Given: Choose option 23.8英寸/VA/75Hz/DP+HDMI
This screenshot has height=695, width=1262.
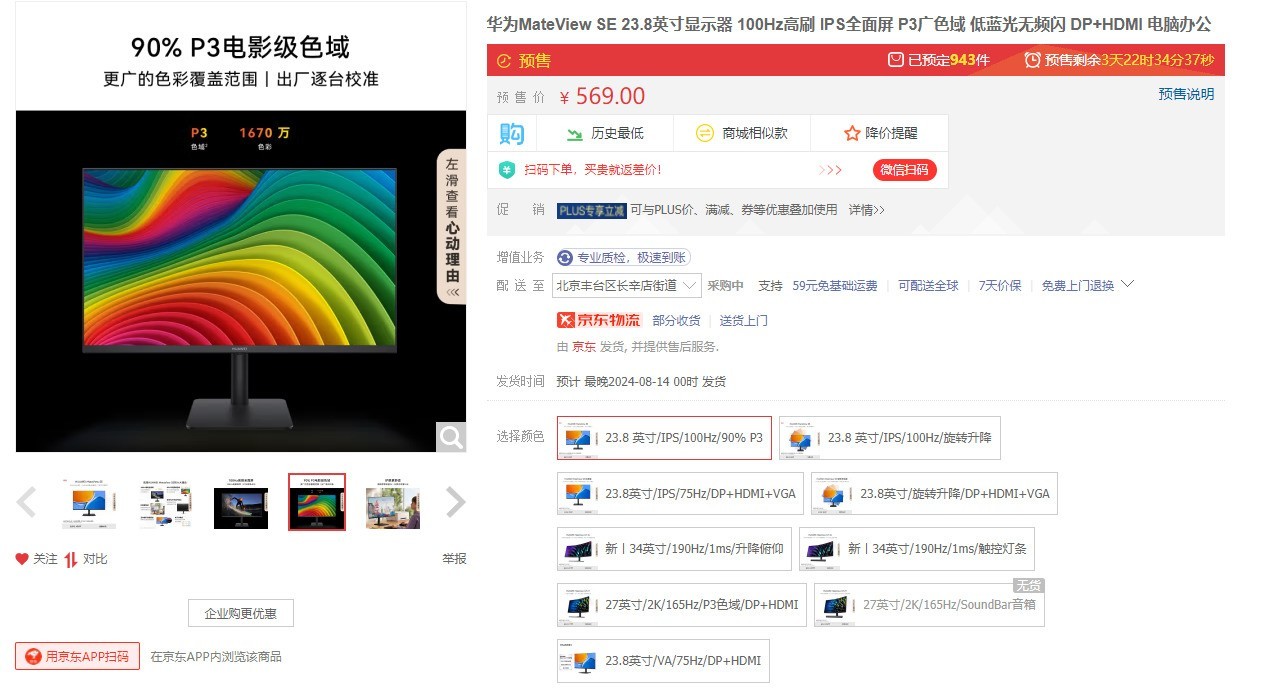Looking at the screenshot, I should point(663,661).
